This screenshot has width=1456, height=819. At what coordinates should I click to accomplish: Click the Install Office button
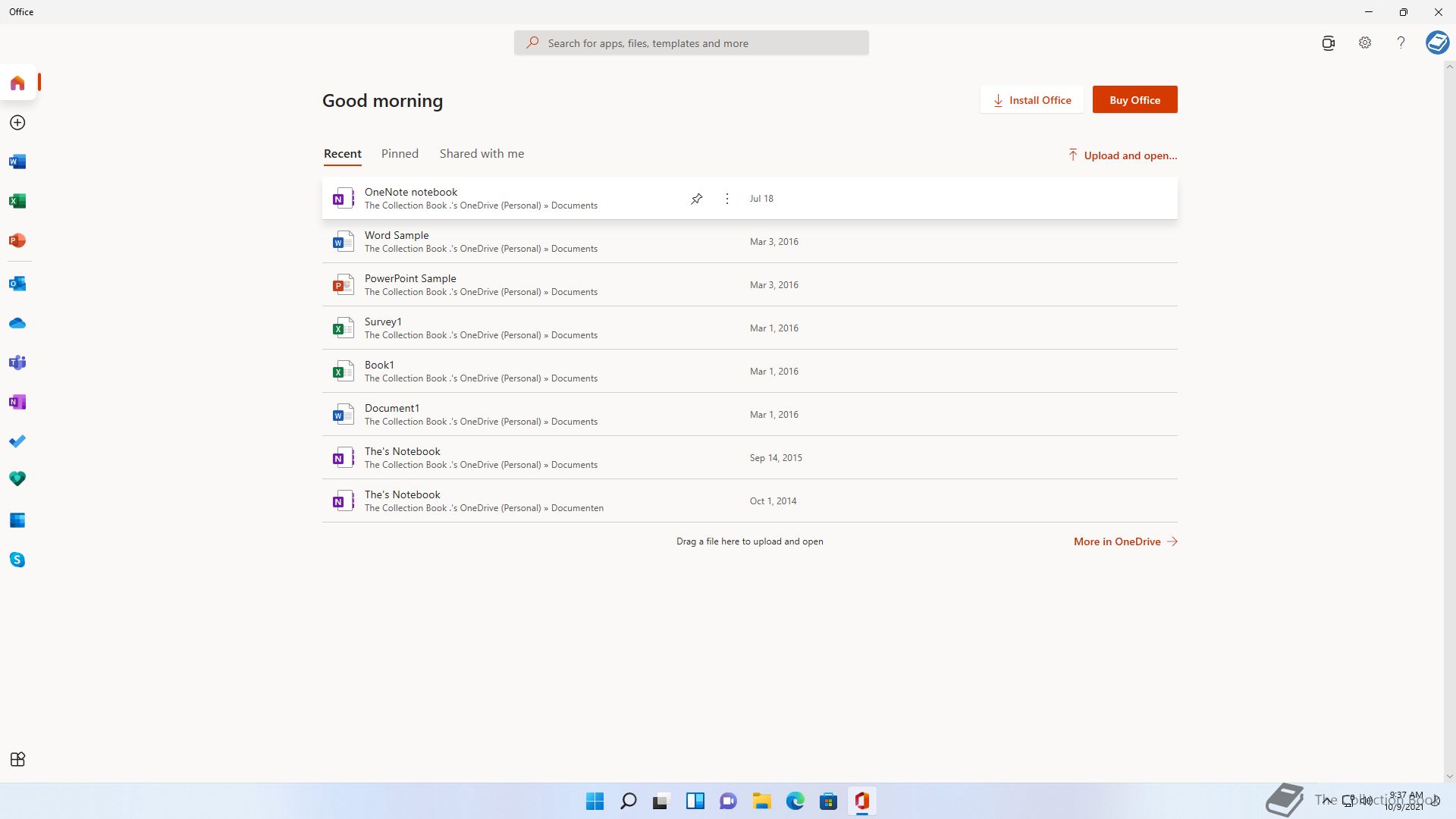pos(1031,100)
